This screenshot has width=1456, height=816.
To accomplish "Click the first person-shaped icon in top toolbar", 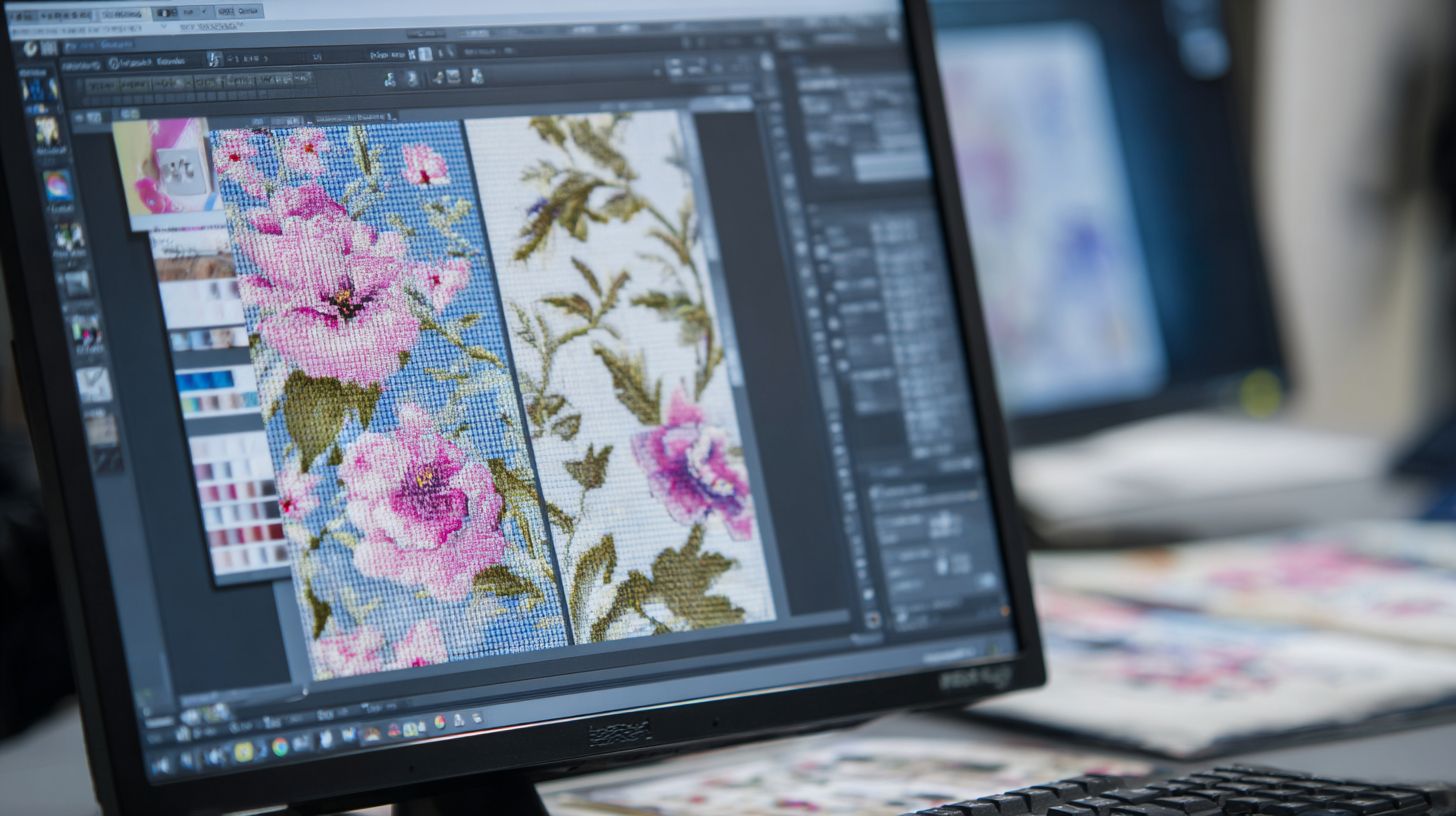I will 390,78.
